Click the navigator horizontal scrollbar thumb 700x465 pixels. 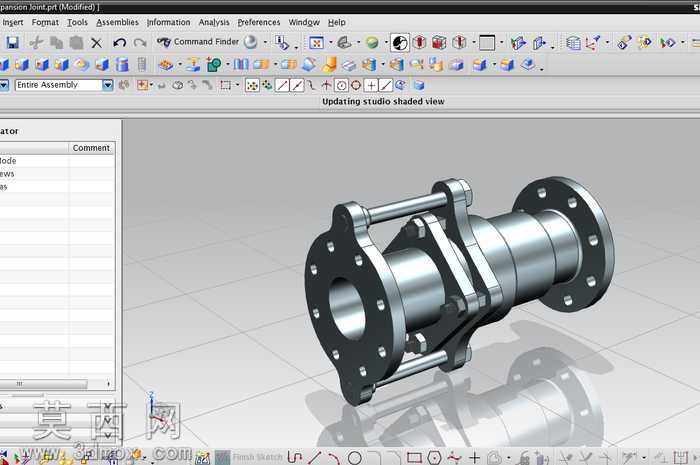tap(43, 384)
